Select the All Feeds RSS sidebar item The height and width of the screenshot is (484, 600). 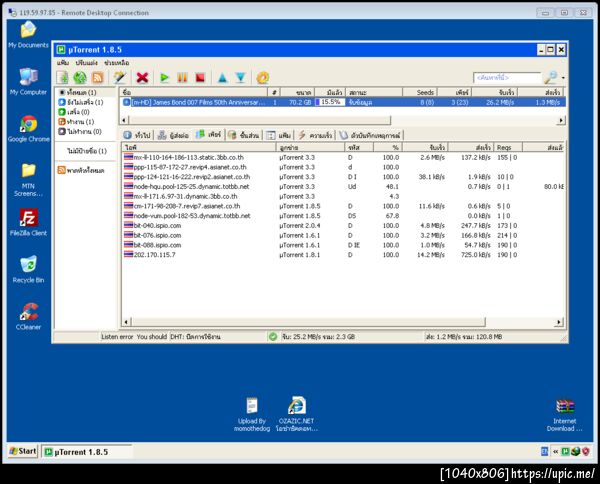point(81,170)
